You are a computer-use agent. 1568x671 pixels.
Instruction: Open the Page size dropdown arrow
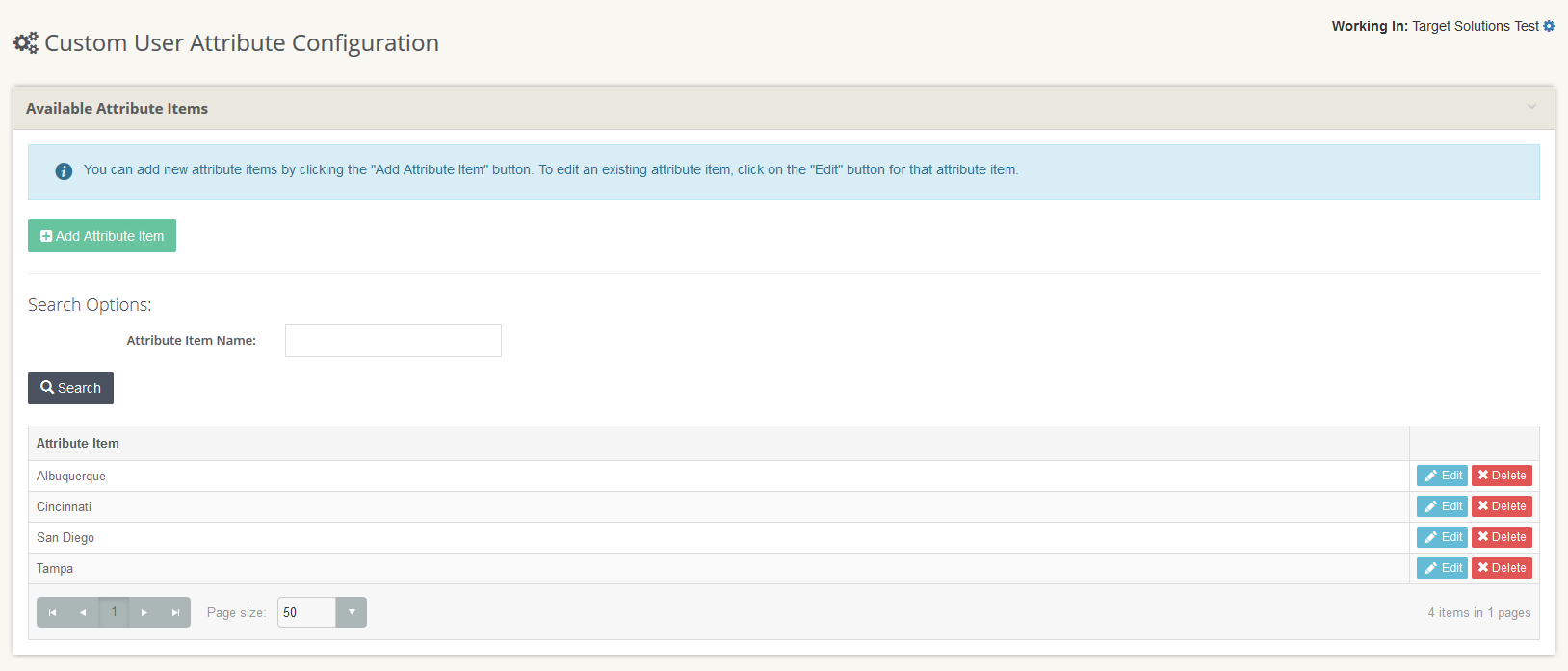pos(352,612)
